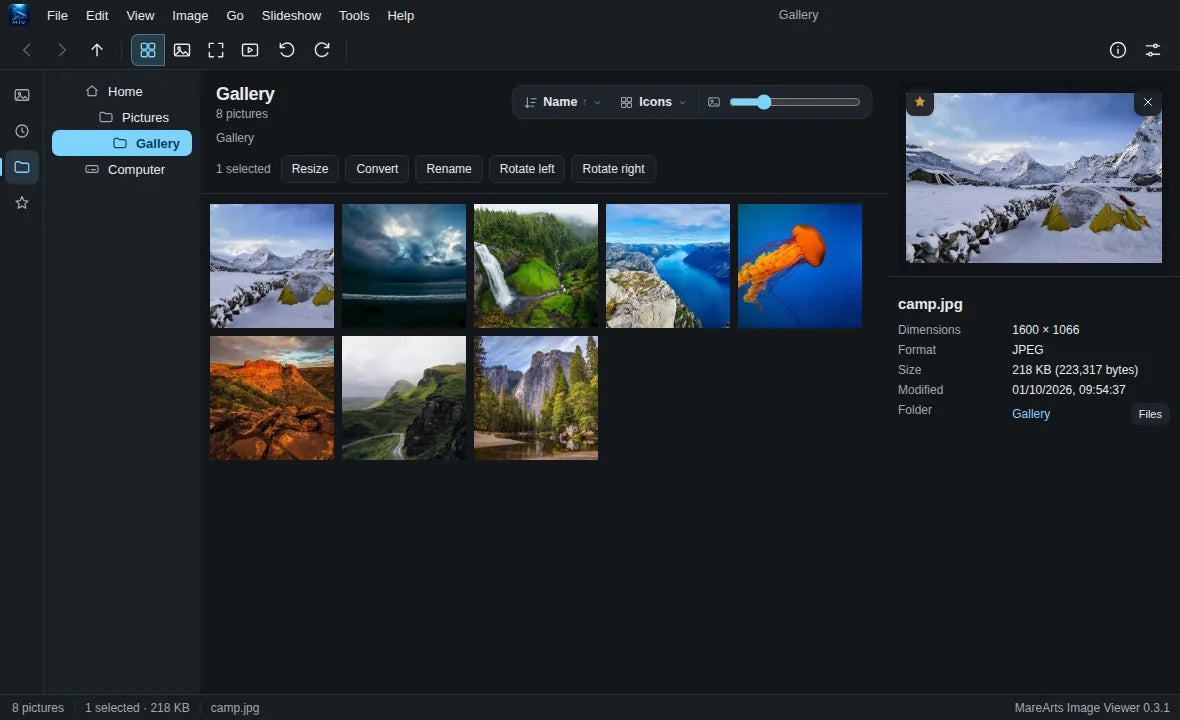1180x720 pixels.
Task: Open the View menu
Action: 140,15
